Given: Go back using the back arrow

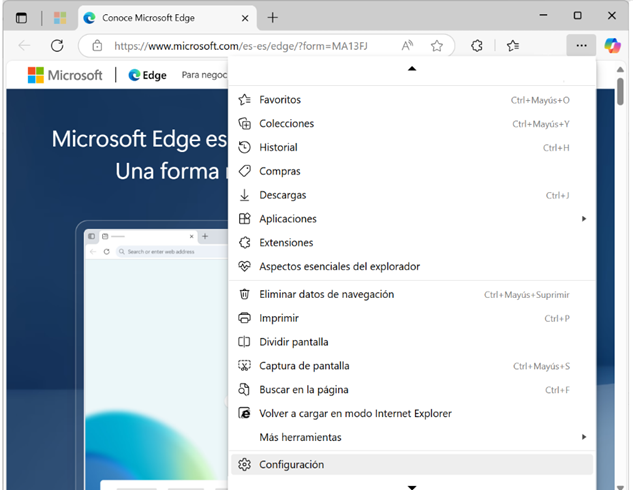Looking at the screenshot, I should pyautogui.click(x=25, y=46).
